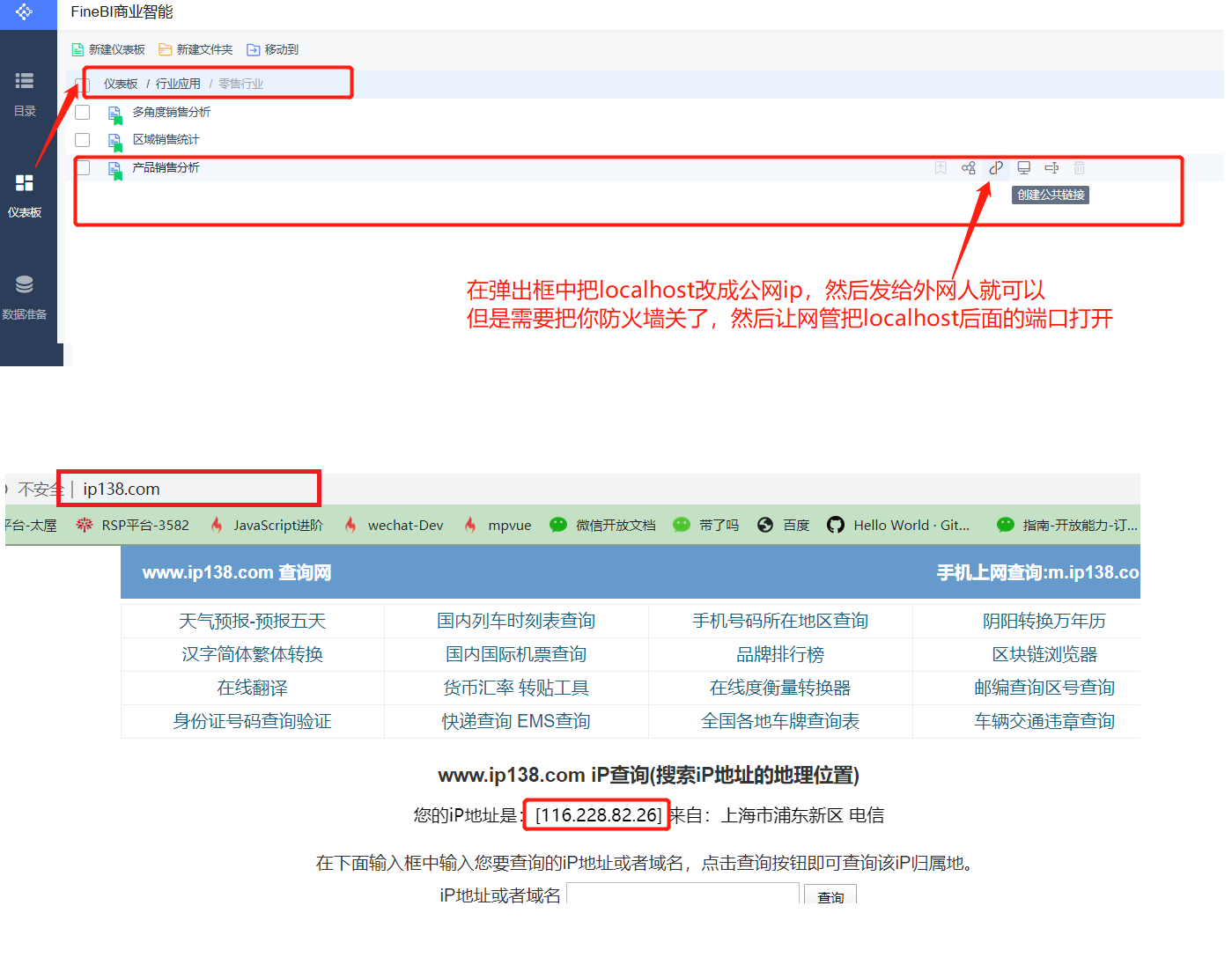Click the 仪表板 breadcrumb
The image size is (1232, 972).
(x=121, y=84)
